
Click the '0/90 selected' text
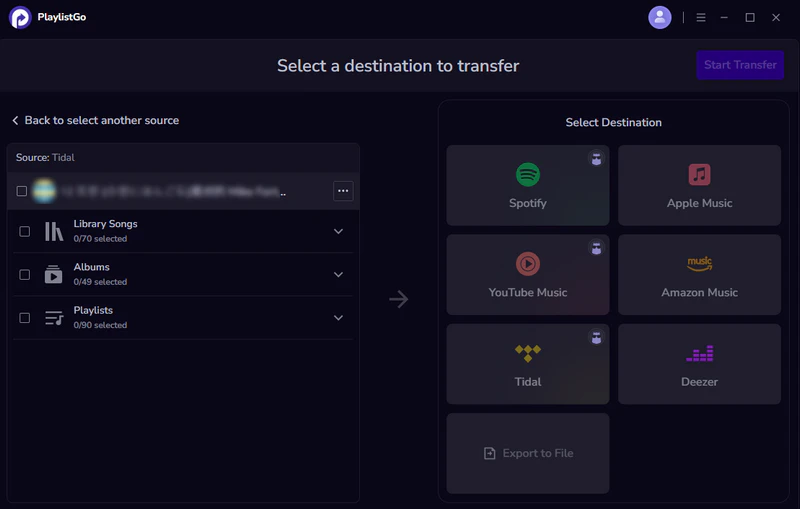100,325
